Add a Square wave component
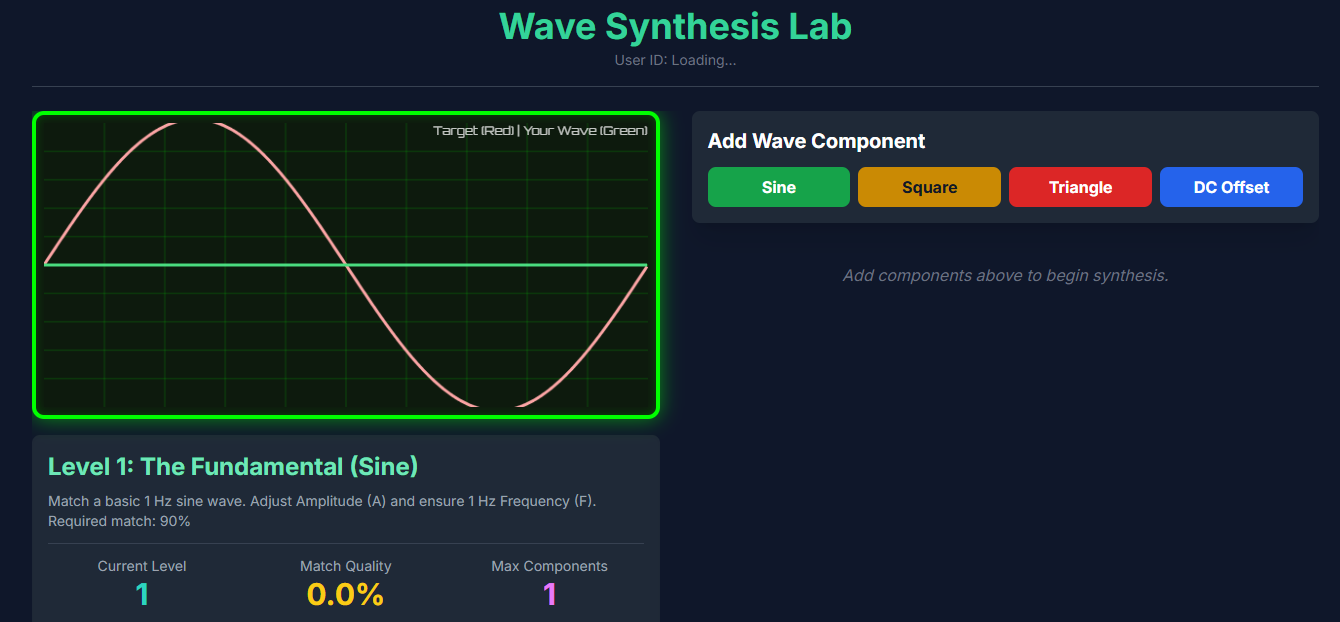This screenshot has width=1340, height=622. (929, 187)
